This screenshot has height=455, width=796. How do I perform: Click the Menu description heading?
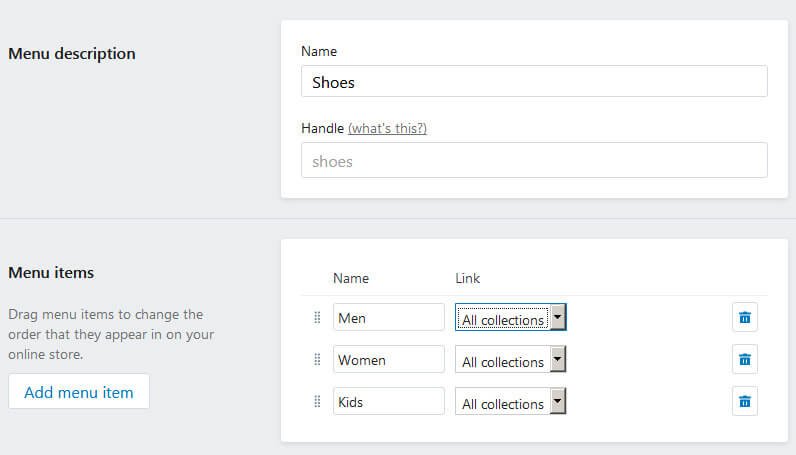point(72,53)
